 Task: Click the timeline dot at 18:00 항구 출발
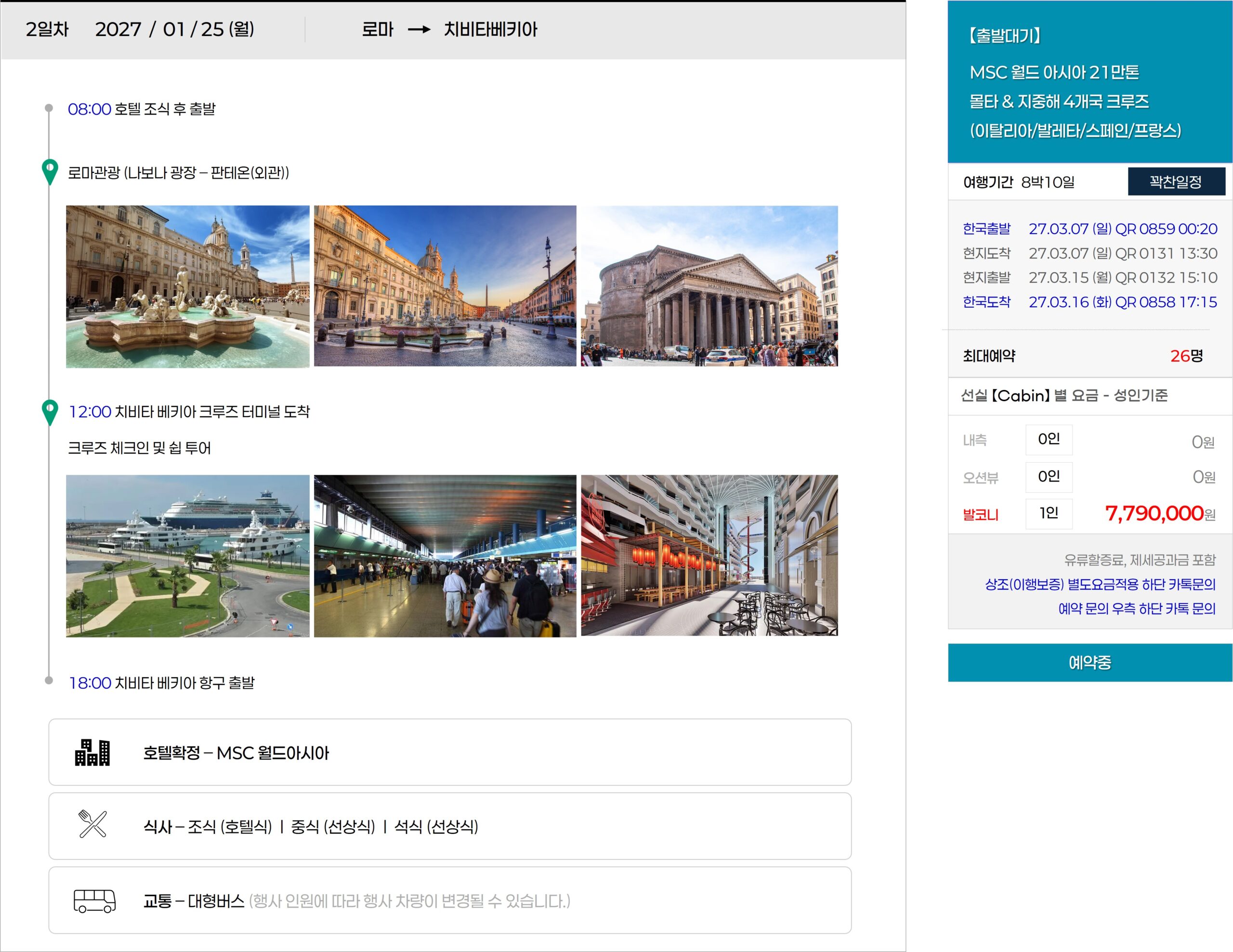(x=49, y=680)
